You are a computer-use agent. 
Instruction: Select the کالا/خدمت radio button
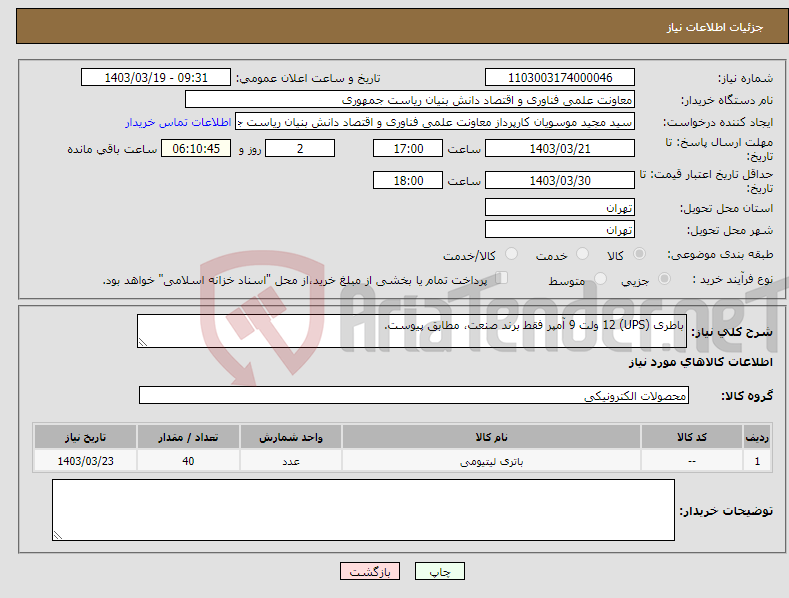511,254
